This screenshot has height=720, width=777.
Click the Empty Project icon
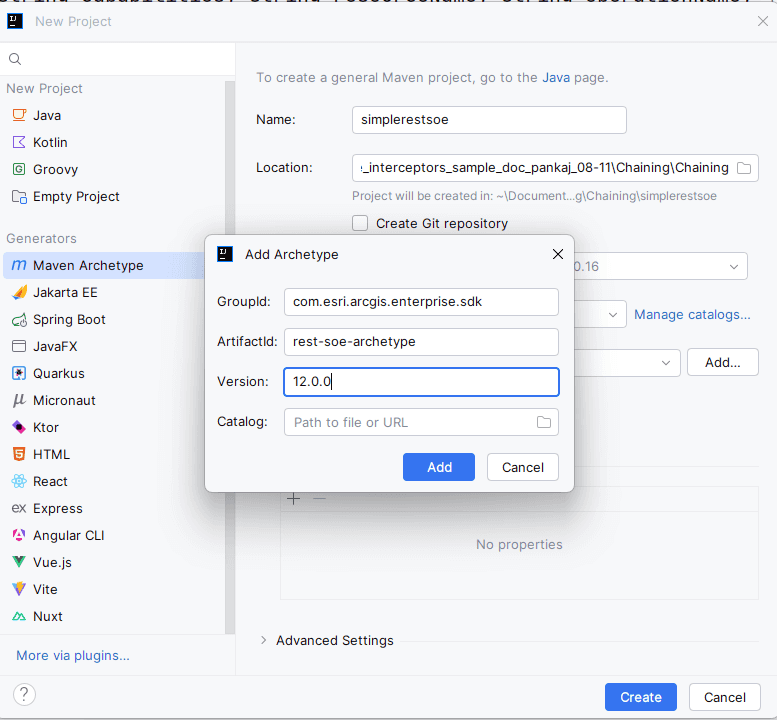19,197
